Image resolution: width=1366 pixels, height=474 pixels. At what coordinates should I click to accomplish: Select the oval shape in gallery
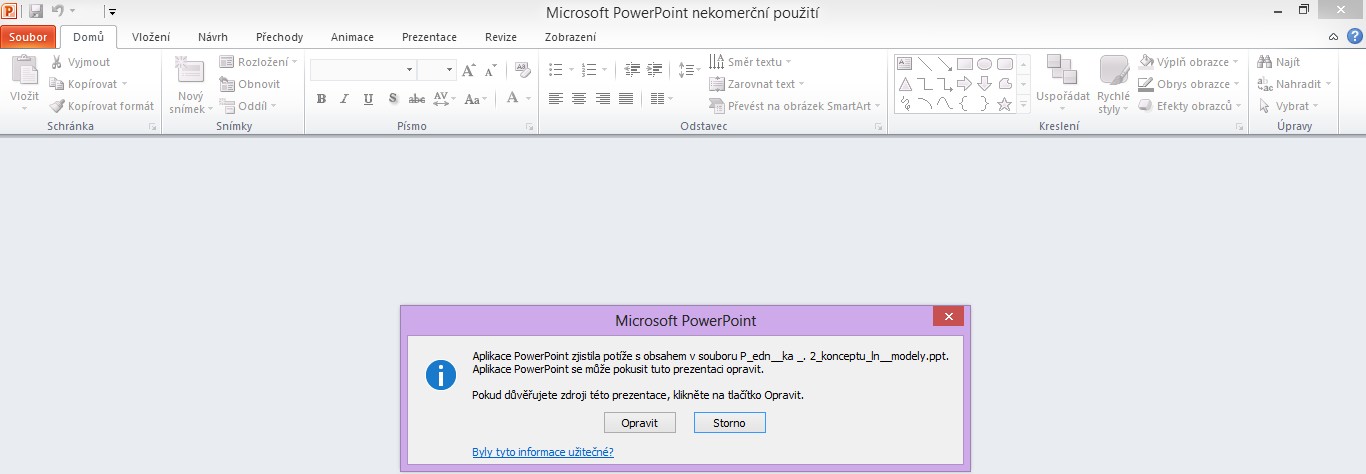985,64
